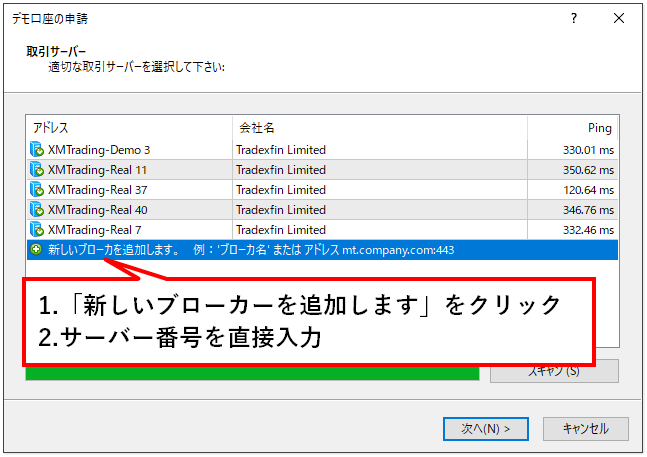Image resolution: width=647 pixels, height=457 pixels.
Task: Click the 350.62 ms ping value
Action: (588, 170)
